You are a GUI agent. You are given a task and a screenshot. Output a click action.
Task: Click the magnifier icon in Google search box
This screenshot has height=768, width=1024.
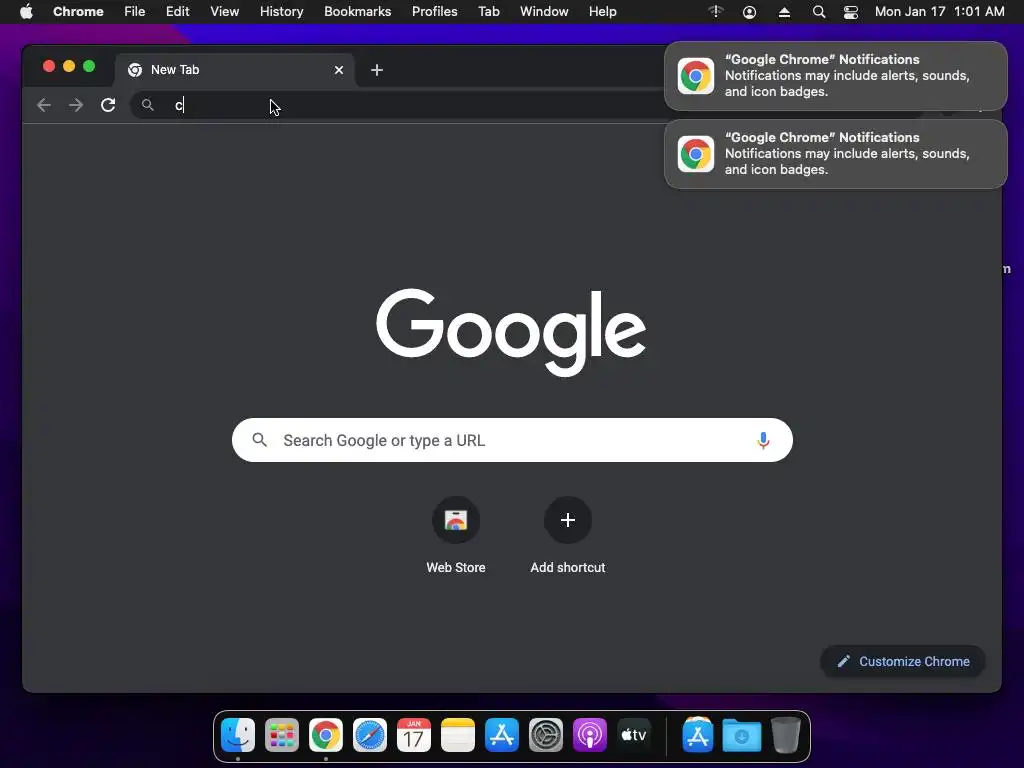tap(260, 440)
